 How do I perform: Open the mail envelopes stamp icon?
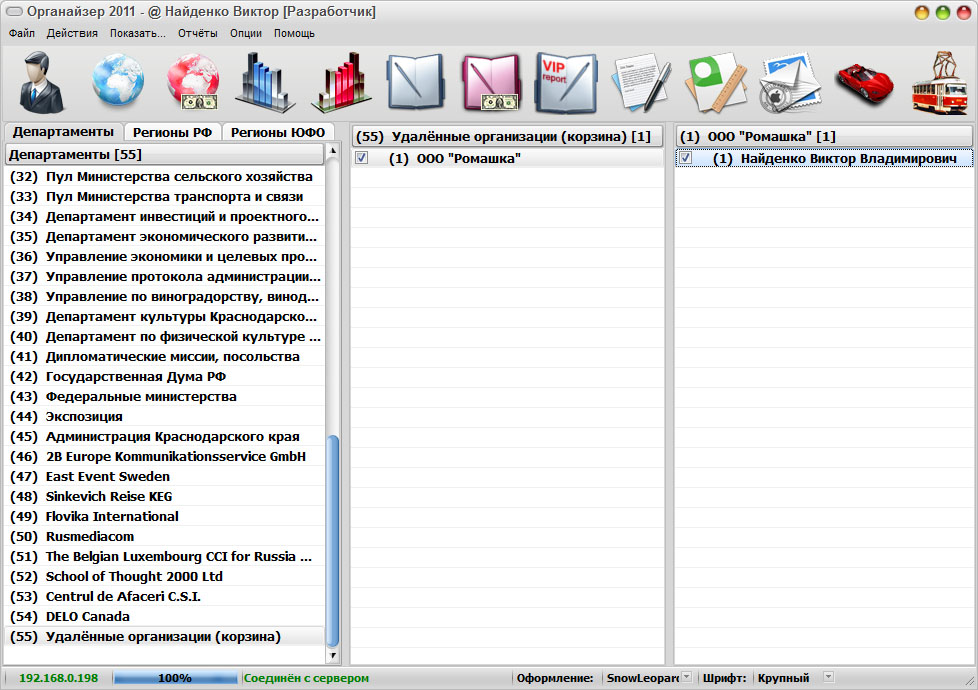789,83
